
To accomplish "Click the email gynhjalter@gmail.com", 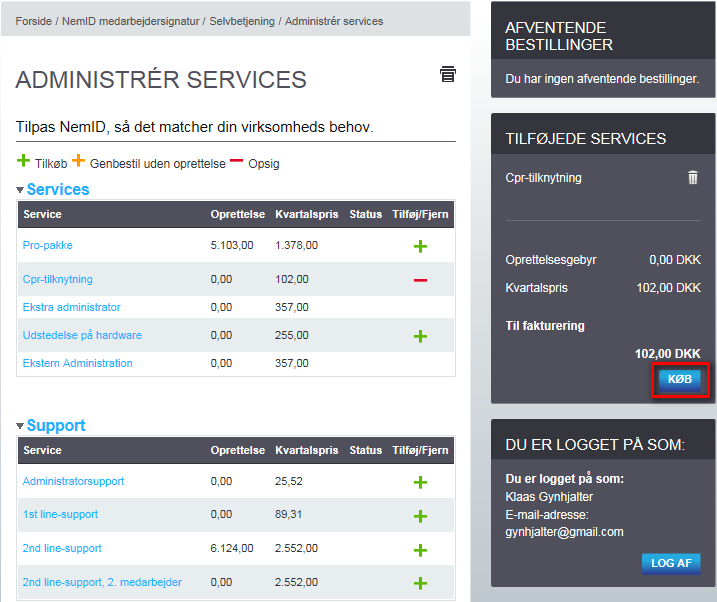I will click(564, 532).
